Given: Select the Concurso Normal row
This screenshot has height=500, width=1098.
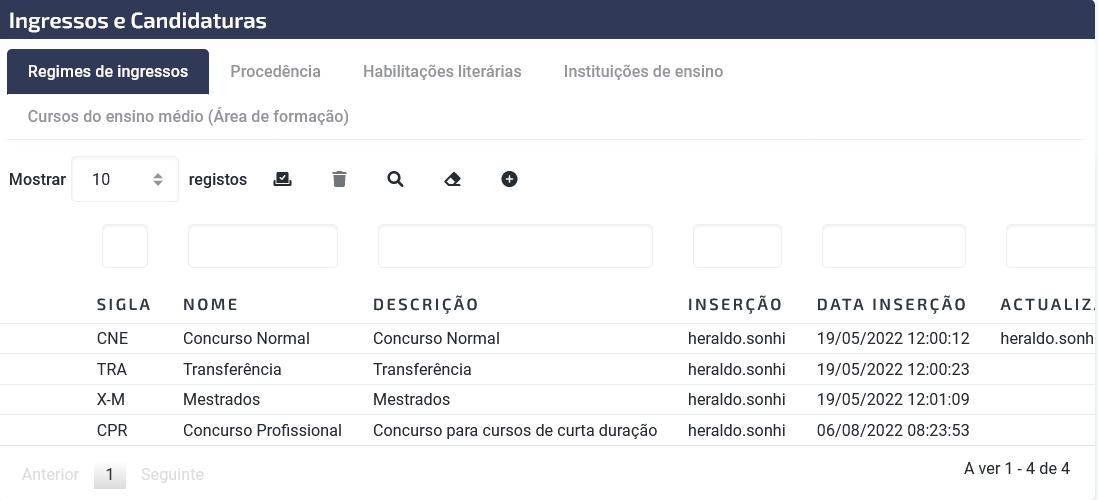Looking at the screenshot, I should point(549,339).
